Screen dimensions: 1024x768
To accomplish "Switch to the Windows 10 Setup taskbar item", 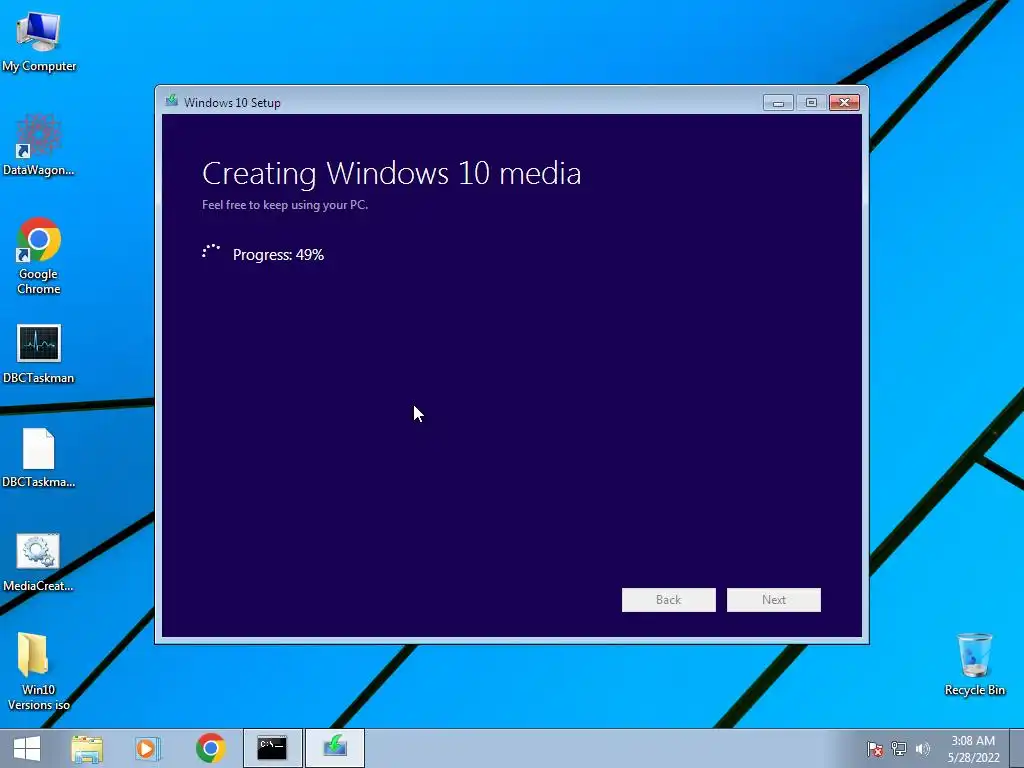I will 335,748.
